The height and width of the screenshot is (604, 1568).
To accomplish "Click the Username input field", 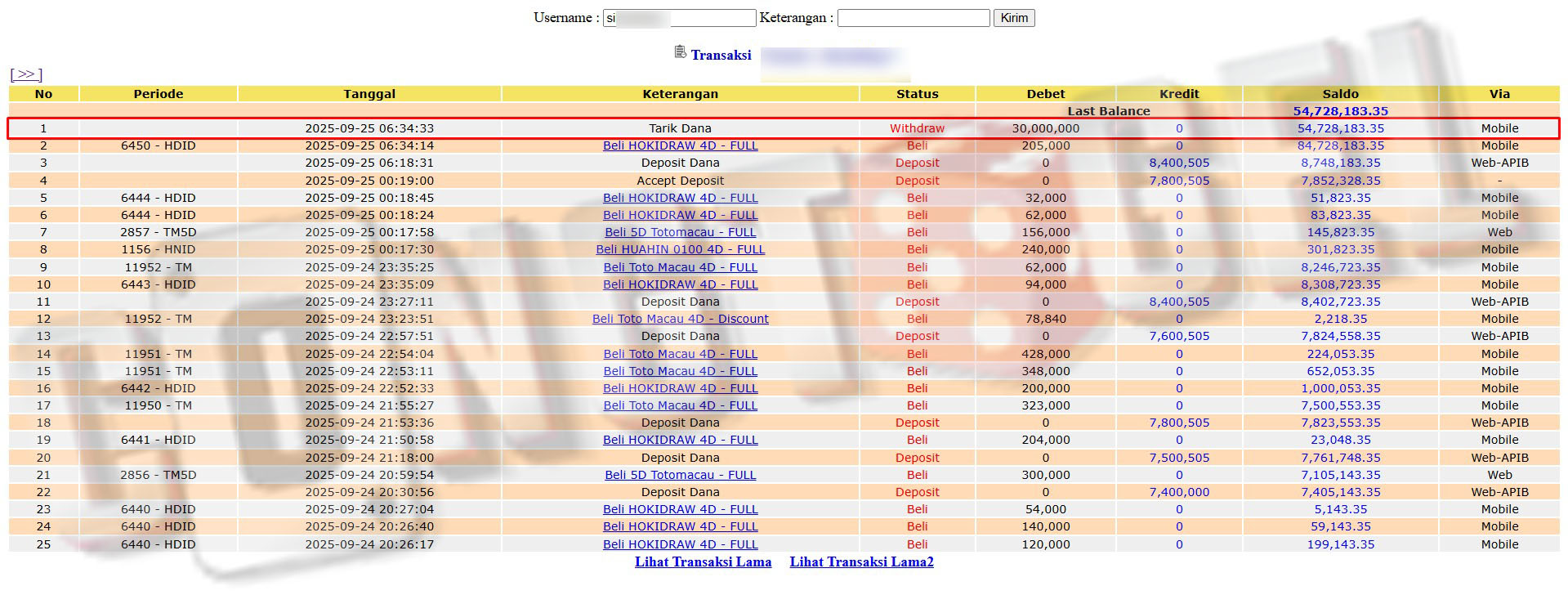I will 679,18.
